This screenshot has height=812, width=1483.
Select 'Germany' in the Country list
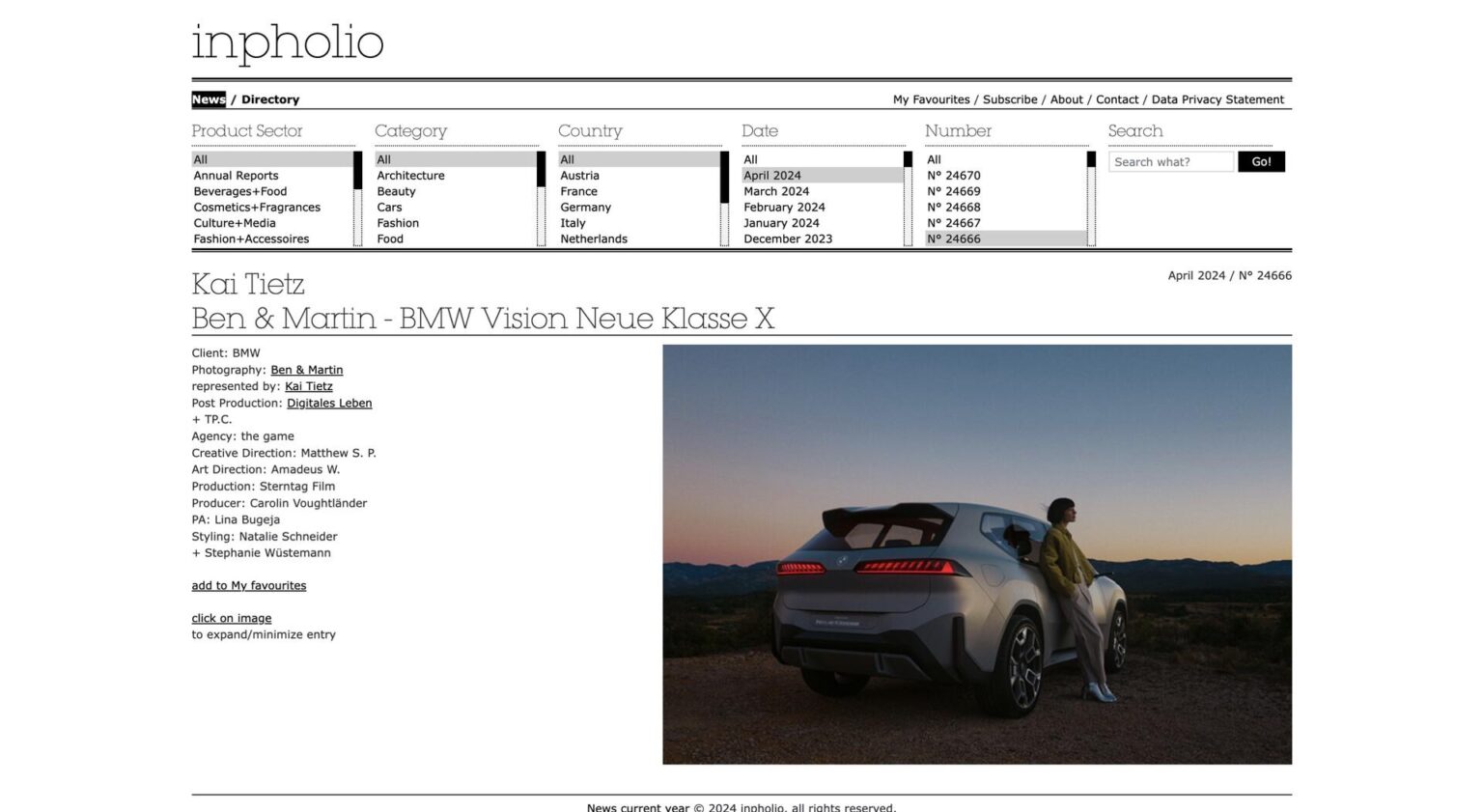click(586, 207)
